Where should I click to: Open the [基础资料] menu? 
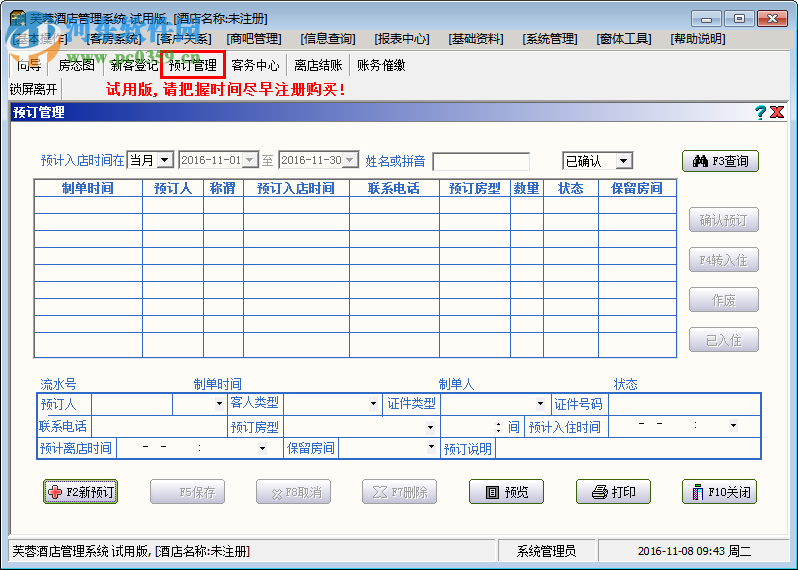(x=476, y=39)
